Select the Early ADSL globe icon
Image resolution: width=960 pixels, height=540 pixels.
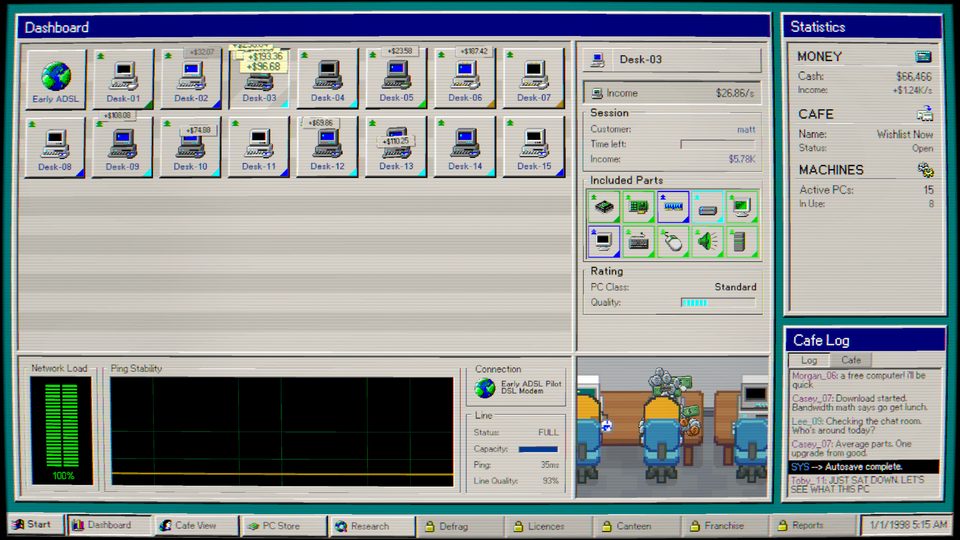coord(56,80)
